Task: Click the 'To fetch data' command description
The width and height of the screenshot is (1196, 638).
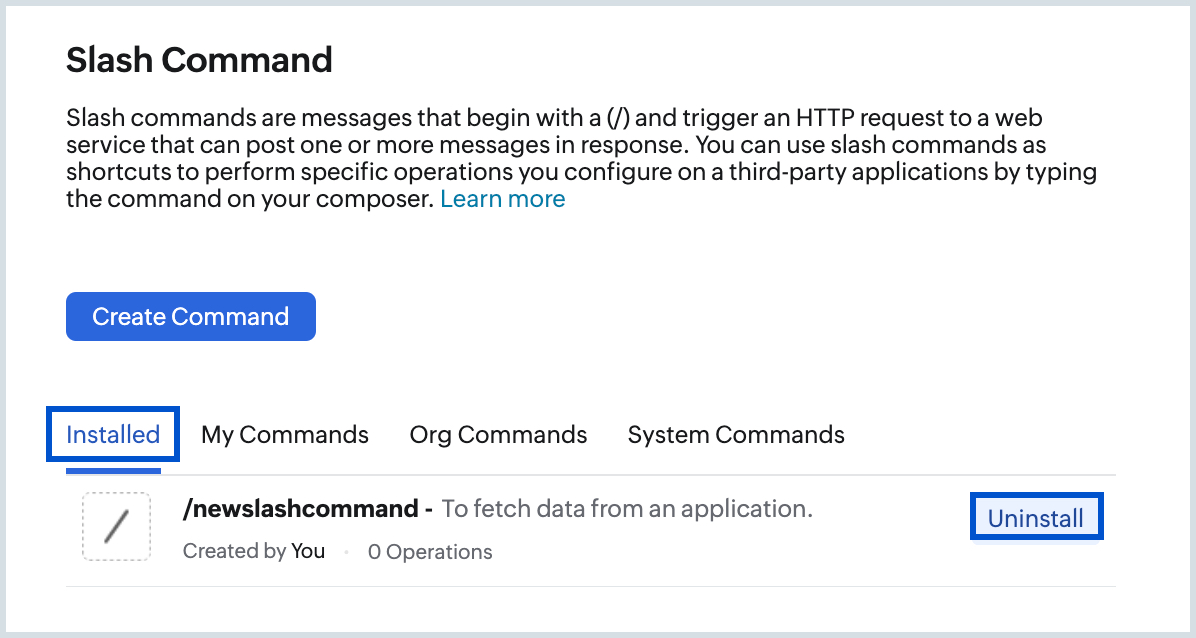Action: click(627, 509)
